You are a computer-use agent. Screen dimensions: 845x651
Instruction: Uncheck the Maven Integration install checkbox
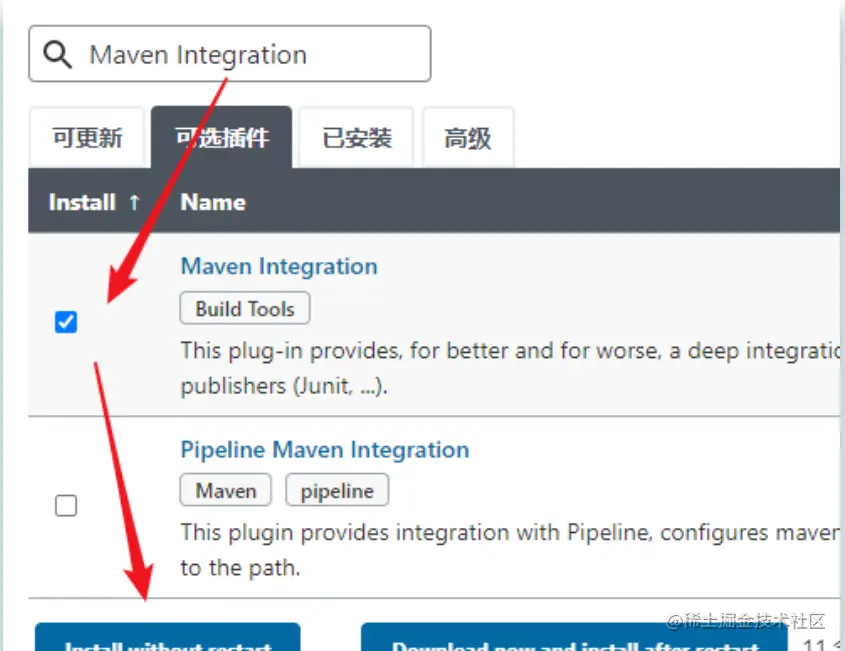click(x=66, y=322)
